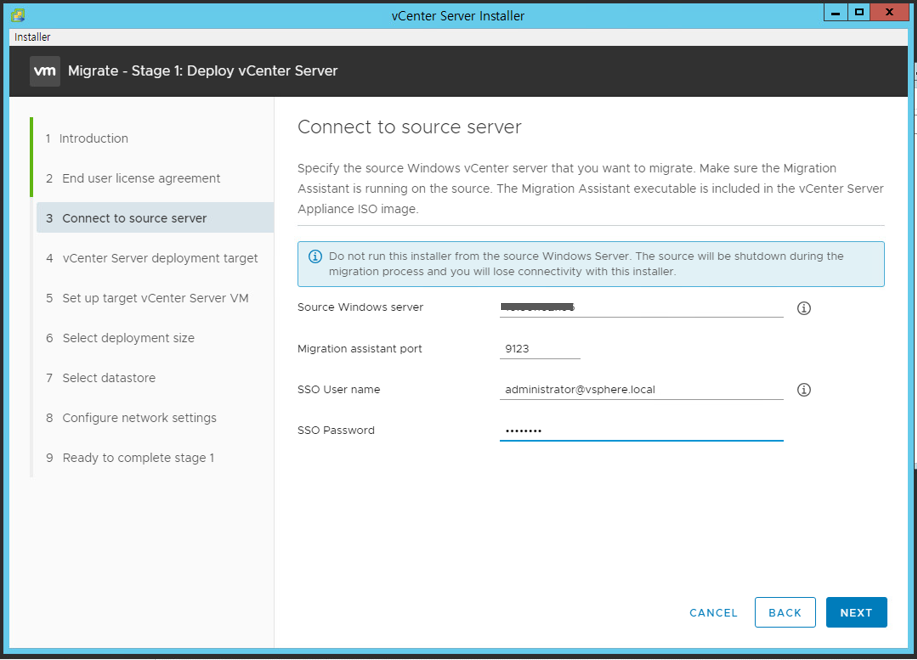
Task: Go to step 2 End user license agreement
Action: pyautogui.click(x=133, y=178)
